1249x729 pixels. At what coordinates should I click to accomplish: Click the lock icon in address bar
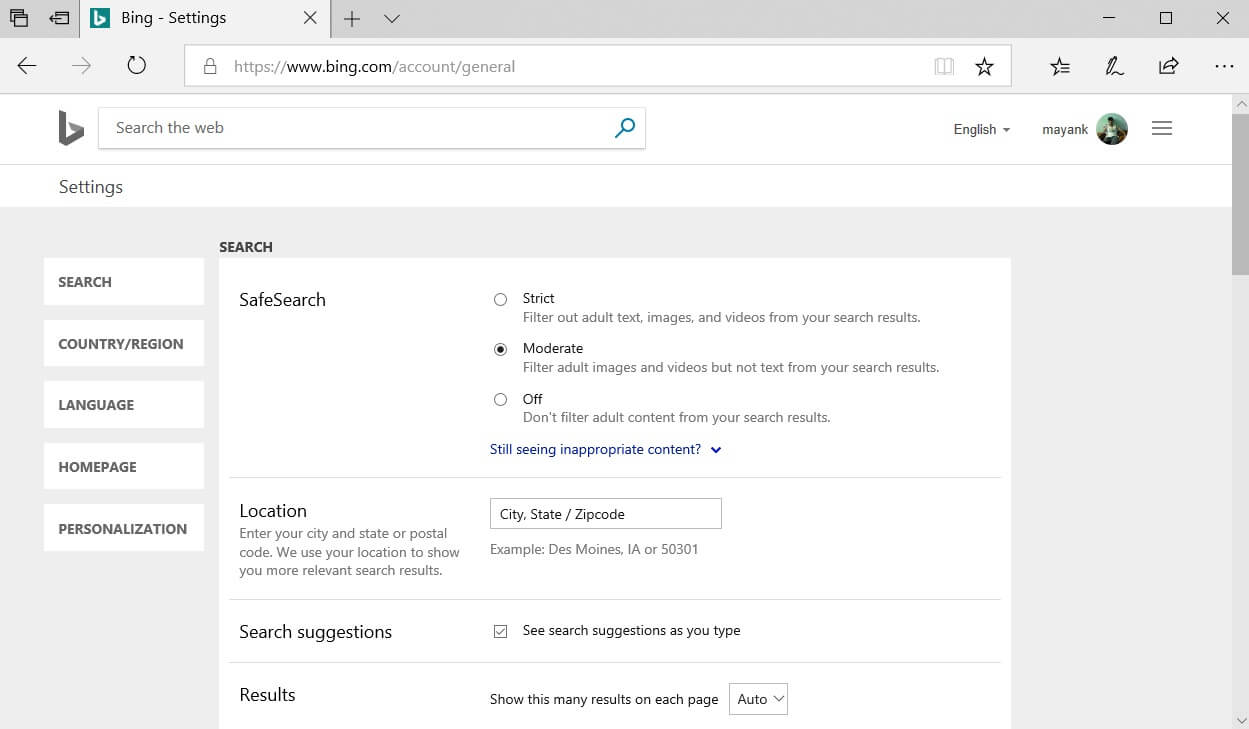pos(210,67)
